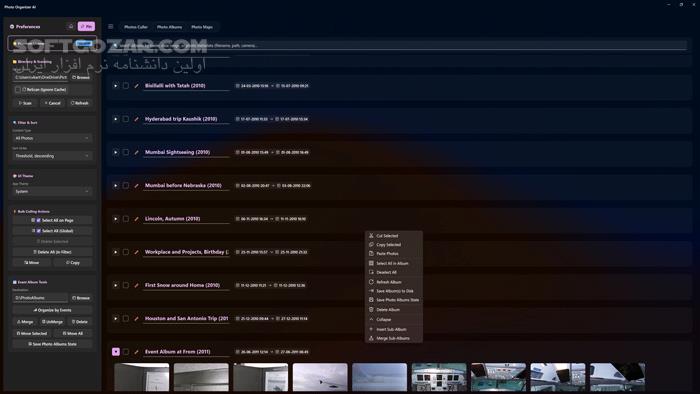Click the pencil icon for Houston and San Antonio Trip
The width and height of the screenshot is (700, 394).
[x=137, y=319]
